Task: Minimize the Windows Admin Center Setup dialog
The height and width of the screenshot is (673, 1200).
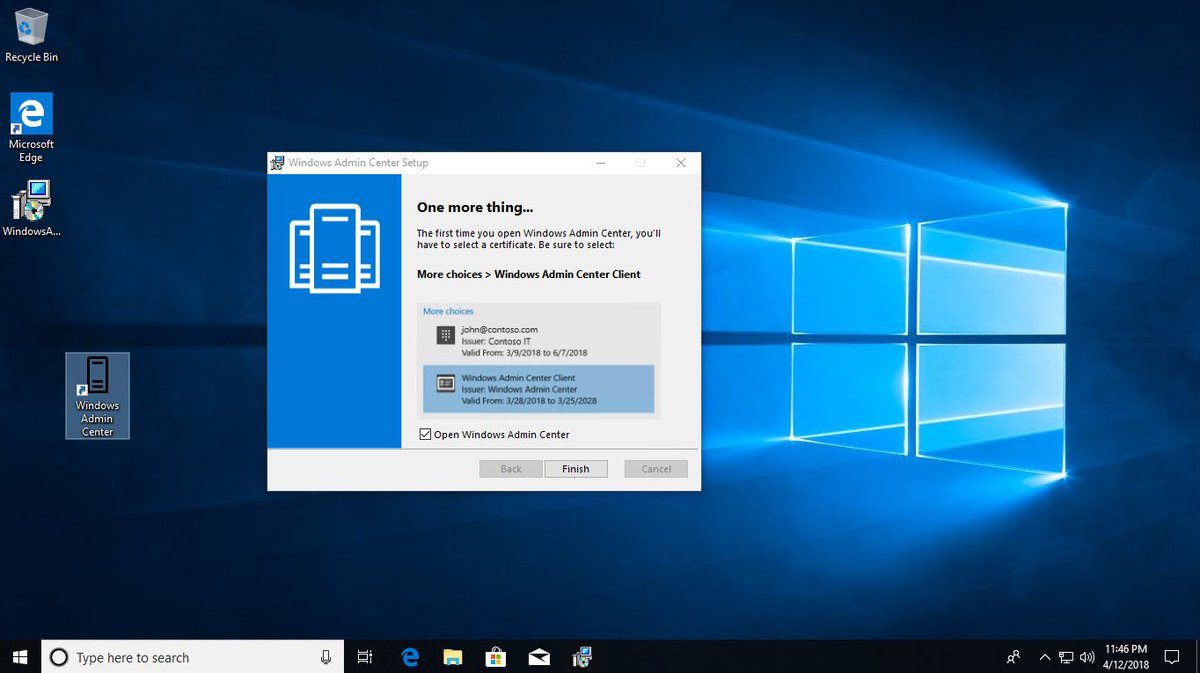Action: point(600,163)
